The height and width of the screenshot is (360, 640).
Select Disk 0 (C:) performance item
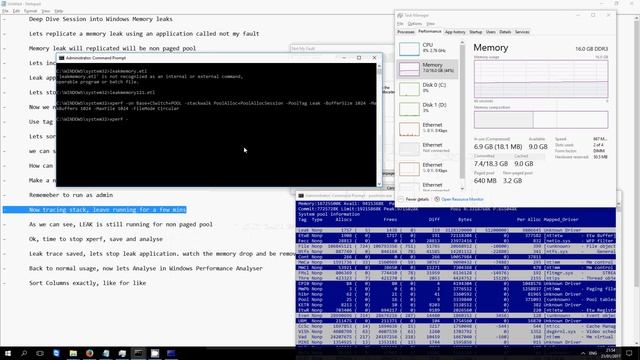click(x=427, y=89)
